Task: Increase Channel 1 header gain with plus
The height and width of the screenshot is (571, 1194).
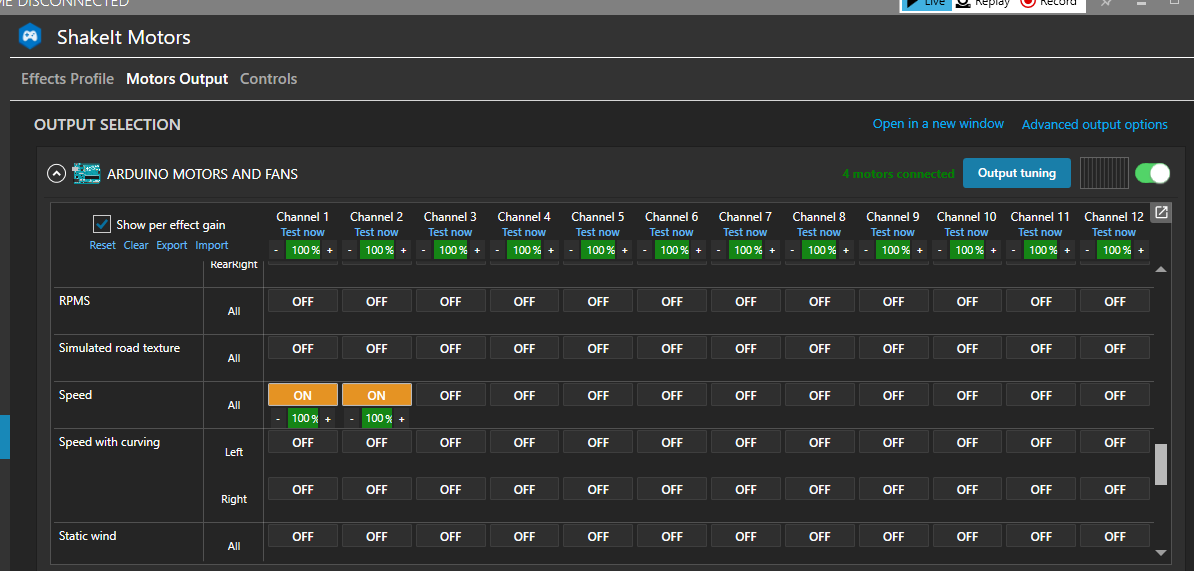Action: pyautogui.click(x=330, y=250)
